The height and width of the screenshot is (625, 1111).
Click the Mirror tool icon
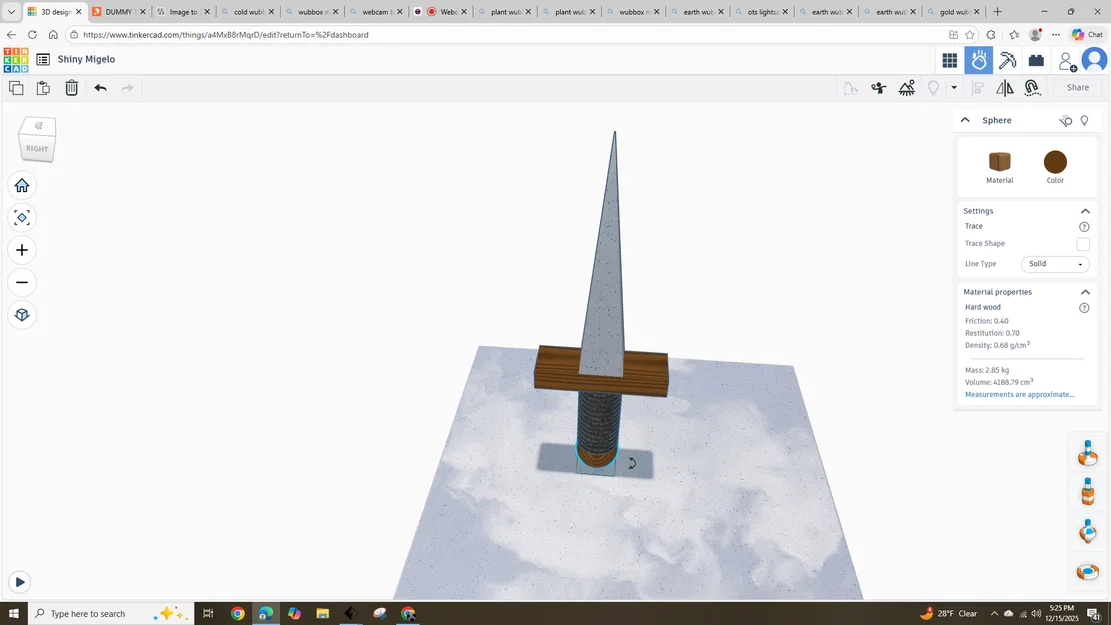point(1005,88)
